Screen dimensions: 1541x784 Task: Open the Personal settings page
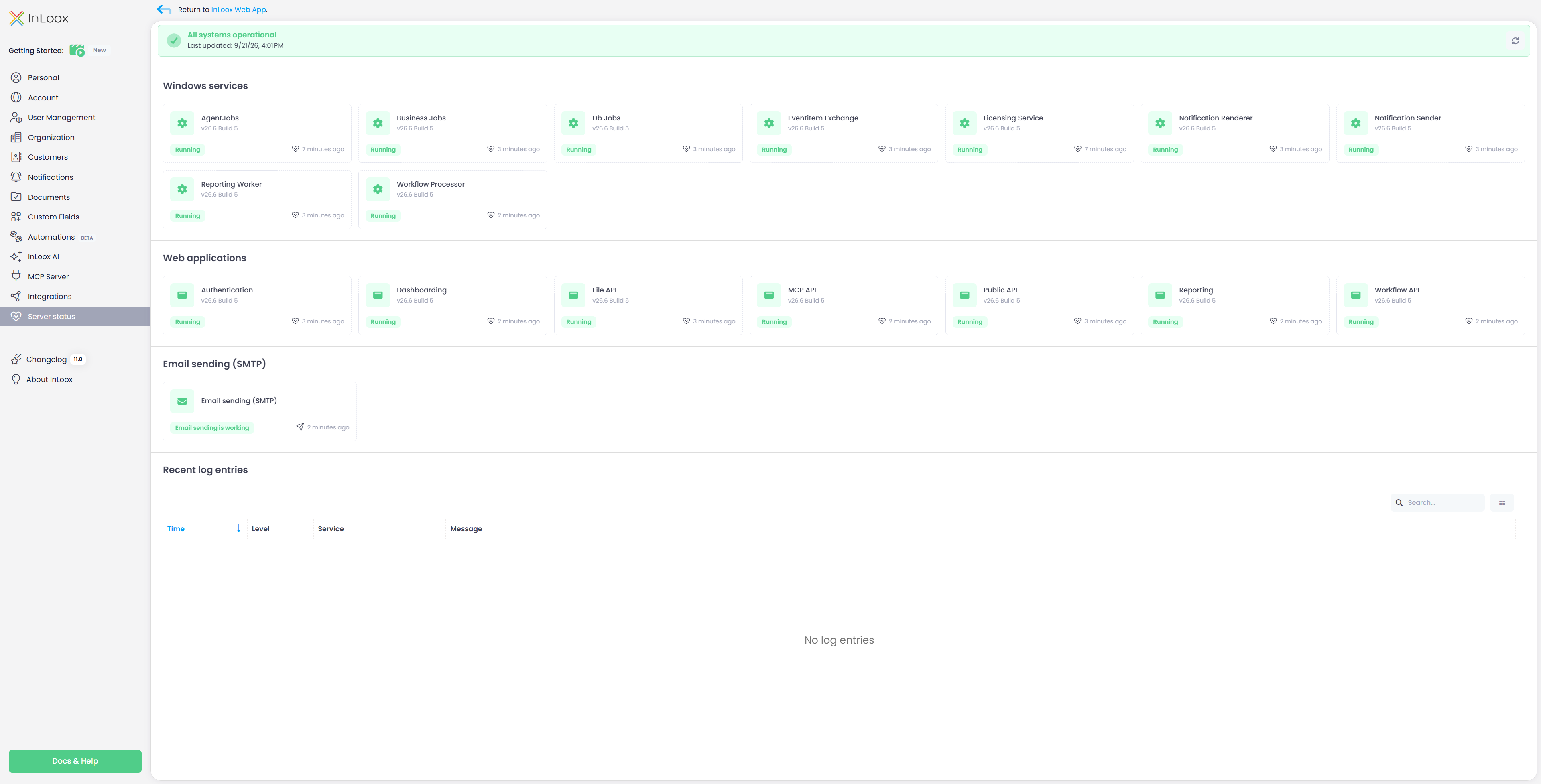tap(75, 78)
